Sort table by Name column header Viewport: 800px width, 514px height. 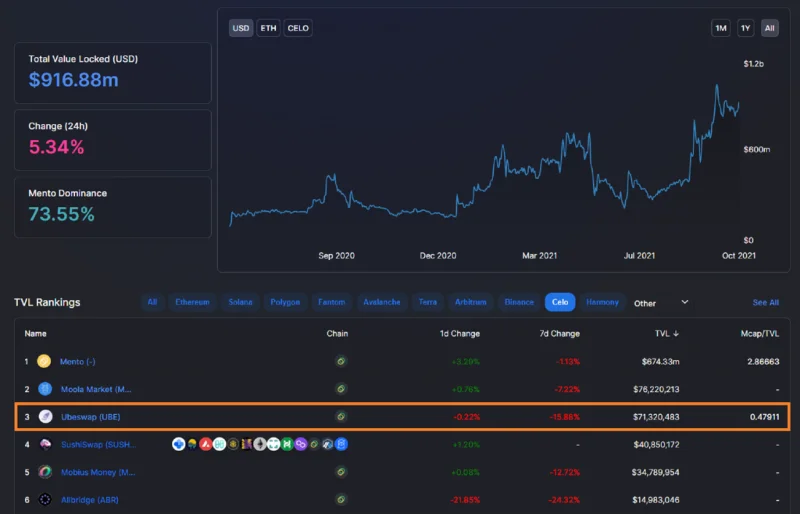click(x=36, y=333)
